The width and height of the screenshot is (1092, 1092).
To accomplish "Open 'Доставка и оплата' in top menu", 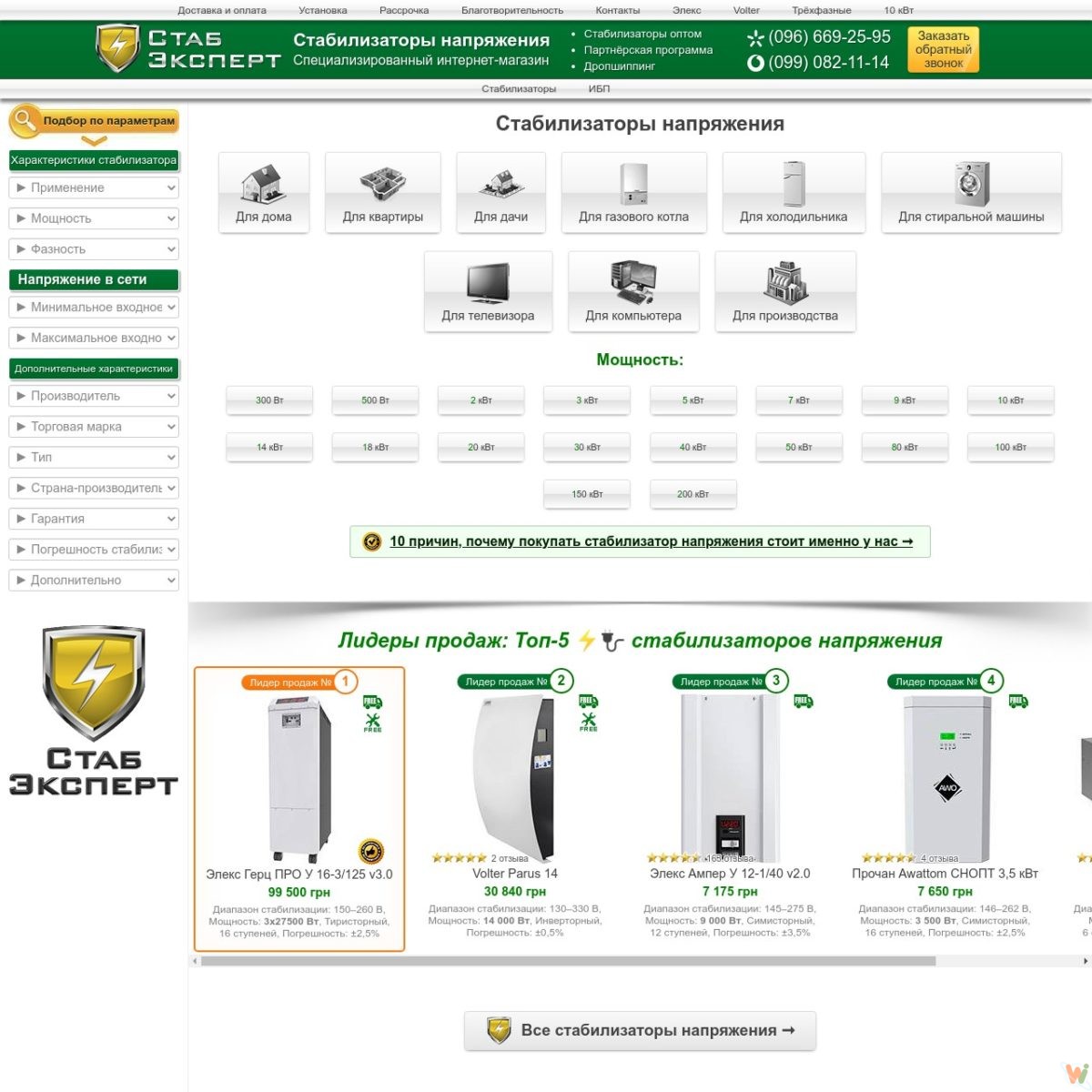I will [x=222, y=10].
